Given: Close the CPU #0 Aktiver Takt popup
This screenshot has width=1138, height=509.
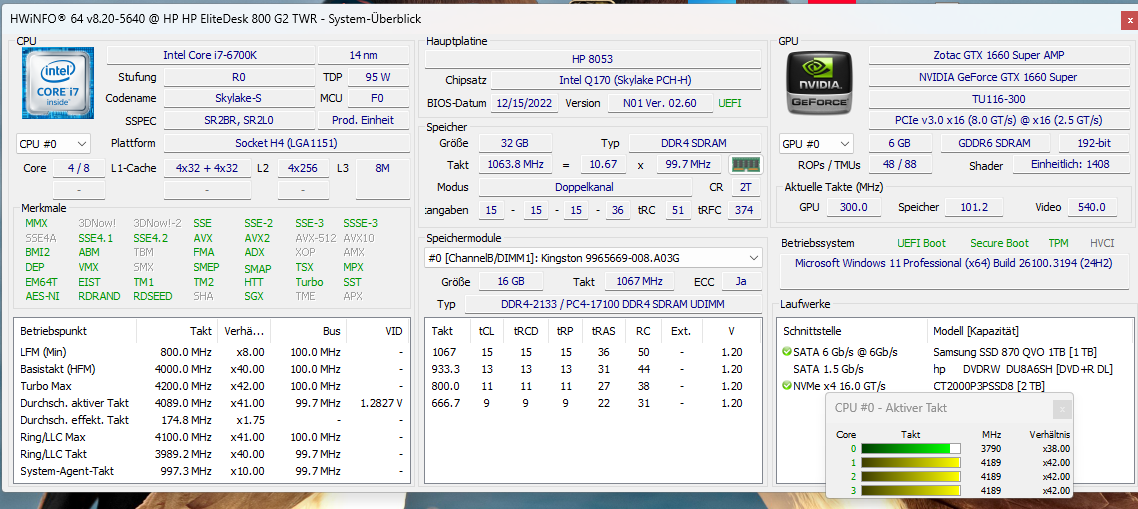Looking at the screenshot, I should [x=1063, y=410].
